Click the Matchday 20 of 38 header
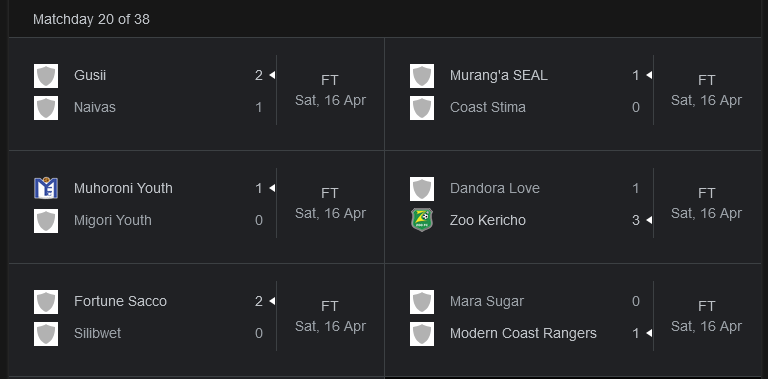768x379 pixels. (91, 20)
